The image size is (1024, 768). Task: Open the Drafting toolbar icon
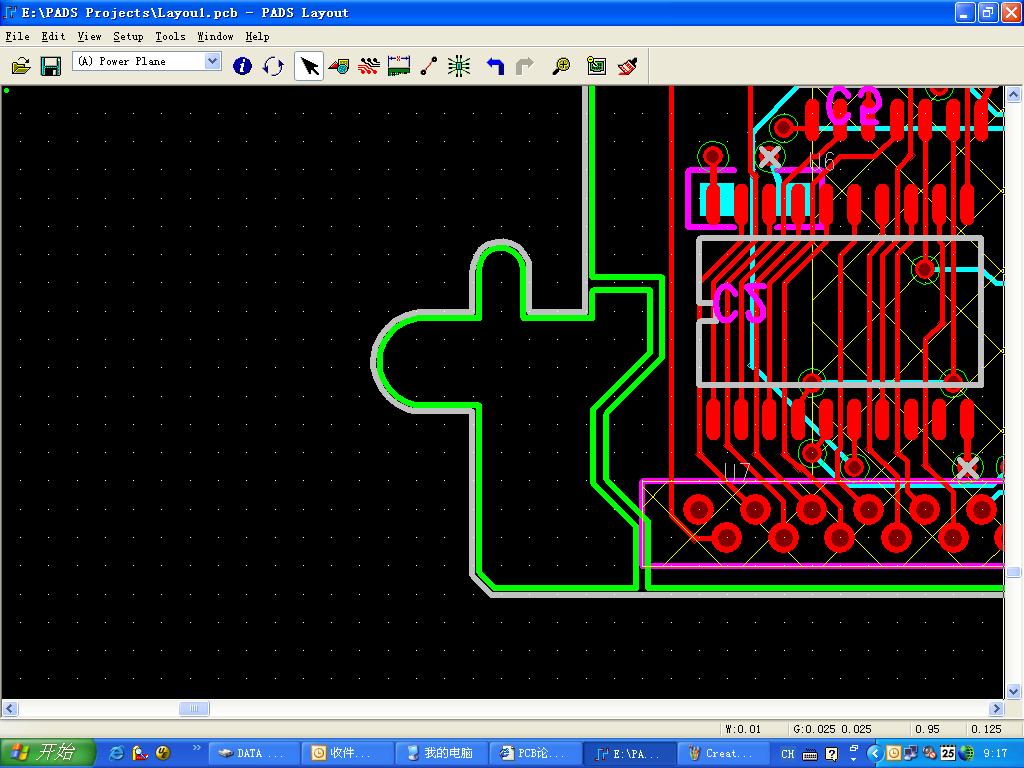[x=339, y=66]
